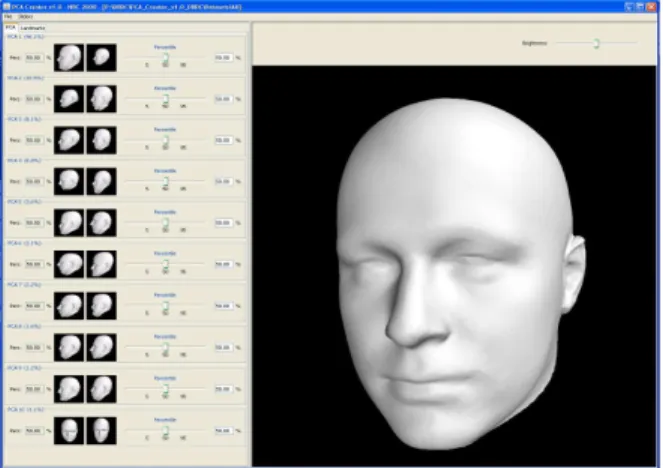Click PCA 2 right percent value box
663x468 pixels.
(x=223, y=99)
